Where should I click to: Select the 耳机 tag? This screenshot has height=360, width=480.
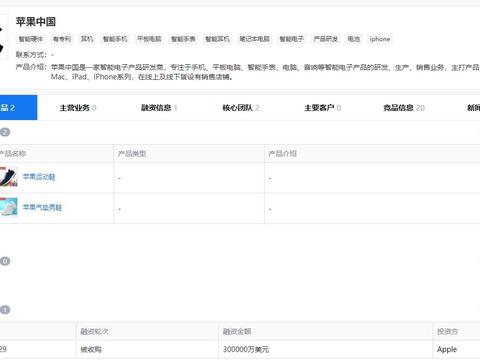[x=87, y=39]
